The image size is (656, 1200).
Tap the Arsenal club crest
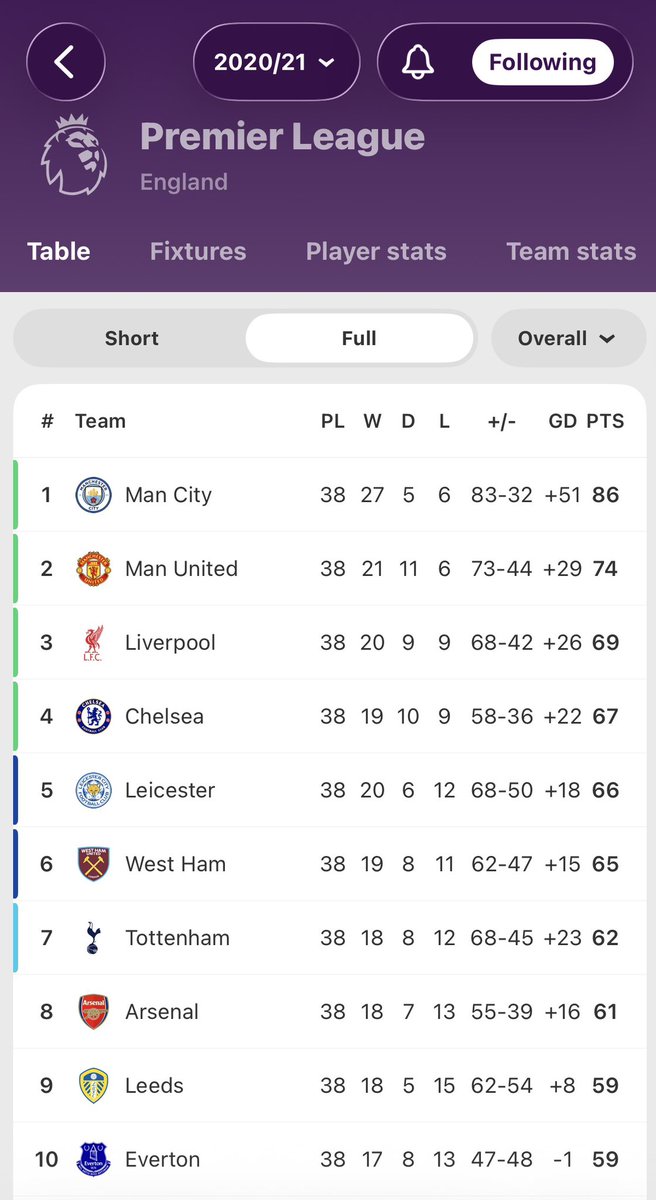tap(94, 1012)
